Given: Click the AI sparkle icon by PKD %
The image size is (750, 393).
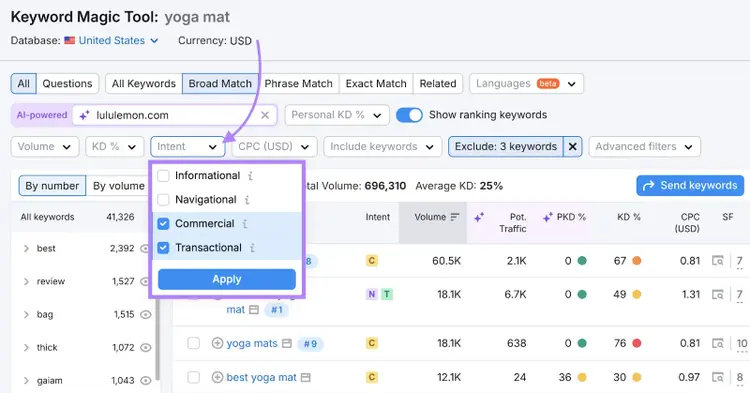Looking at the screenshot, I should coord(548,218).
